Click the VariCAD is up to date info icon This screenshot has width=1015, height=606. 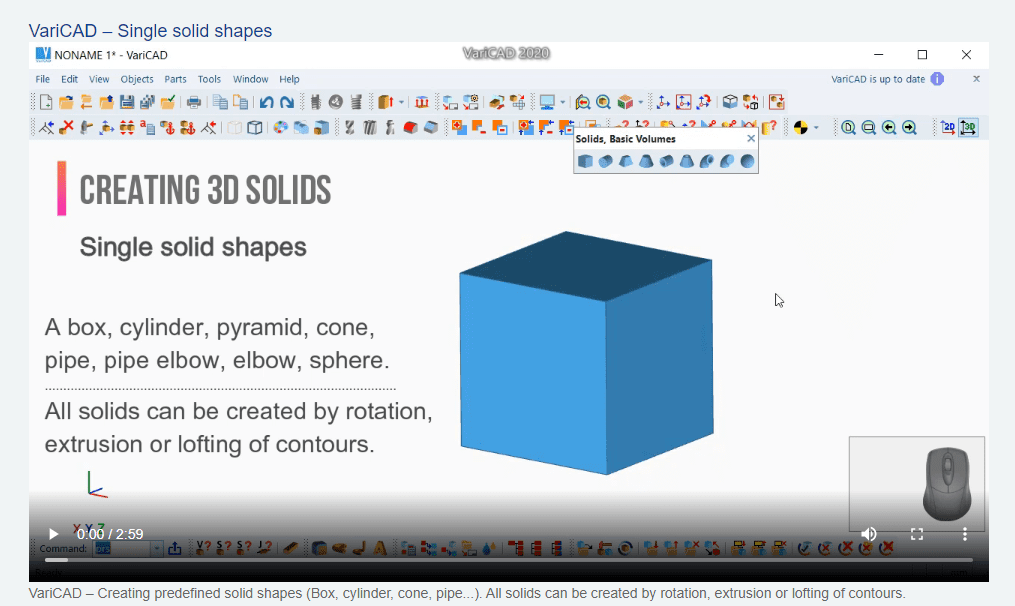pos(937,79)
